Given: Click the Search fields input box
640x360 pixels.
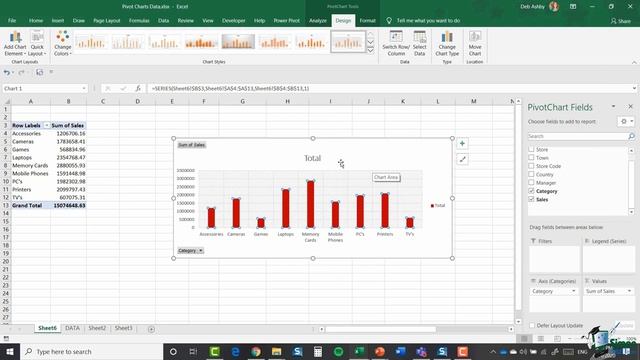Looking at the screenshot, I should click(578, 136).
